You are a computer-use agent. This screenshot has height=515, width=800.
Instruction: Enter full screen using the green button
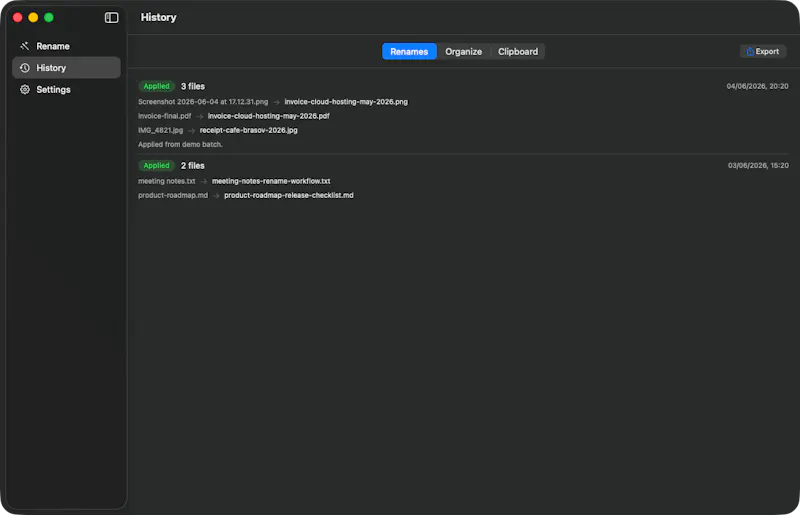(x=49, y=17)
